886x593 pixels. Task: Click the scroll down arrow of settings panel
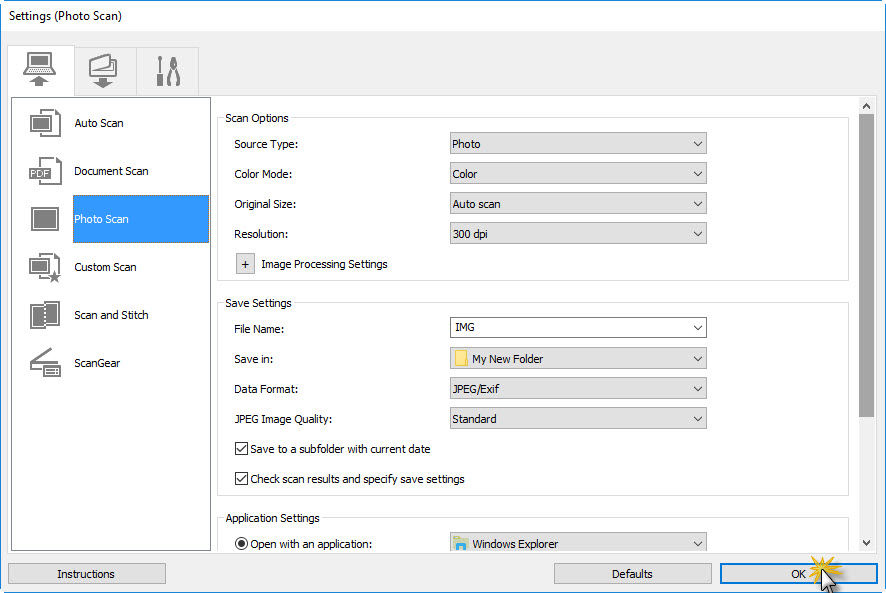pyautogui.click(x=867, y=543)
